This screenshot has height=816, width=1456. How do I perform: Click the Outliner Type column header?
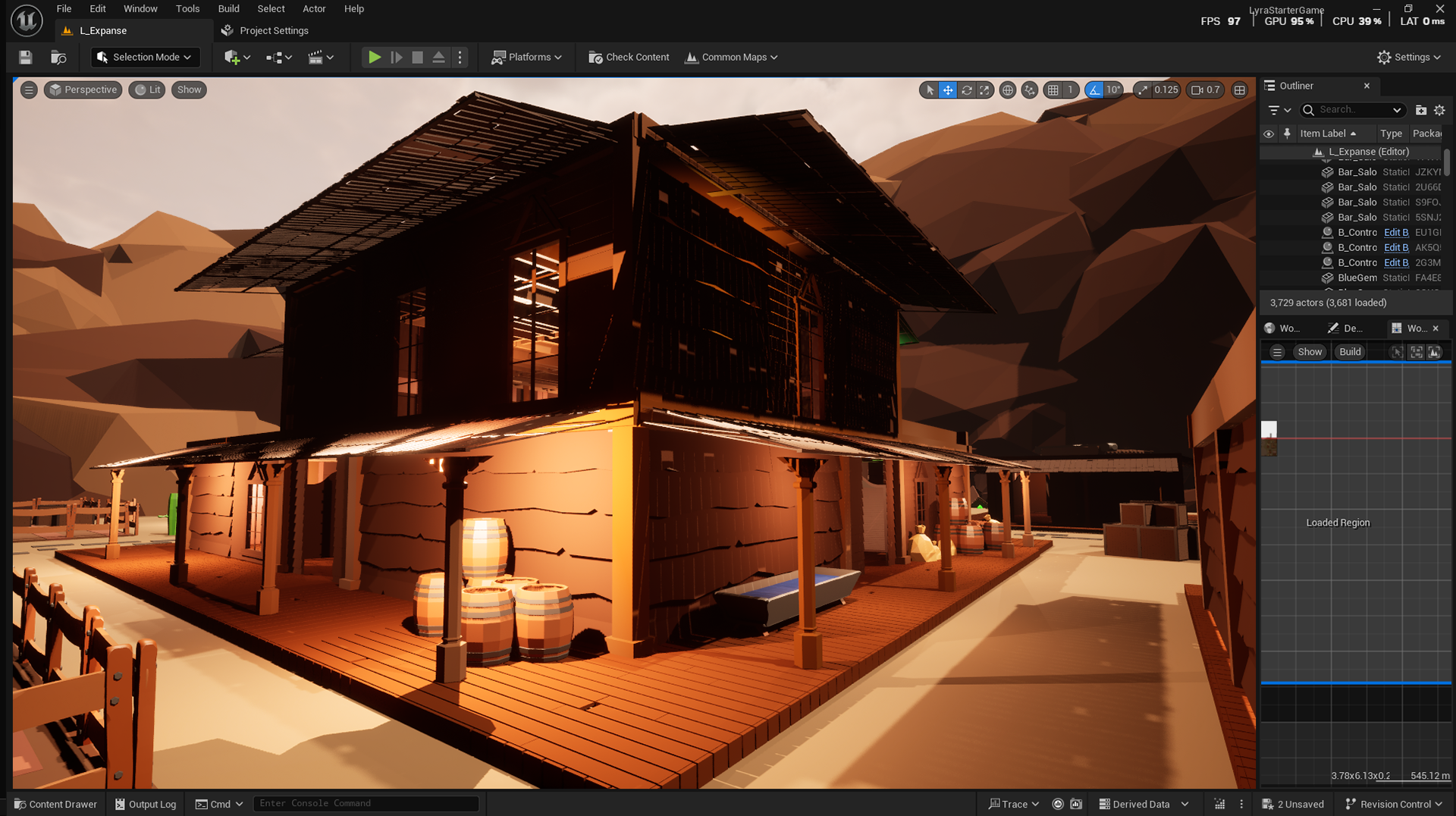[1392, 134]
